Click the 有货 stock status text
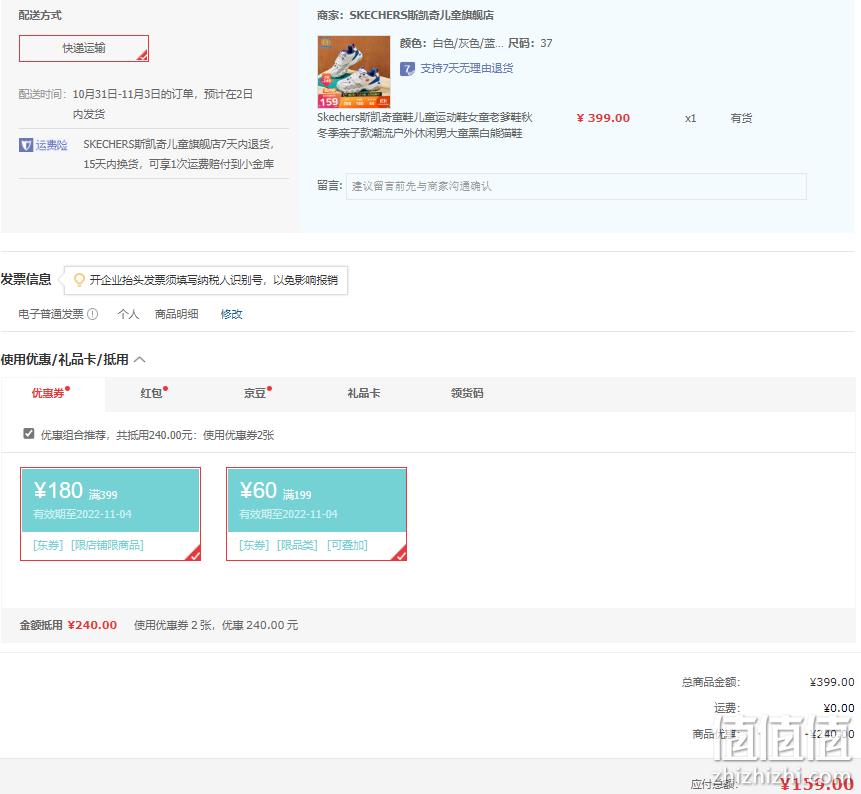Image resolution: width=861 pixels, height=794 pixels. 741,118
